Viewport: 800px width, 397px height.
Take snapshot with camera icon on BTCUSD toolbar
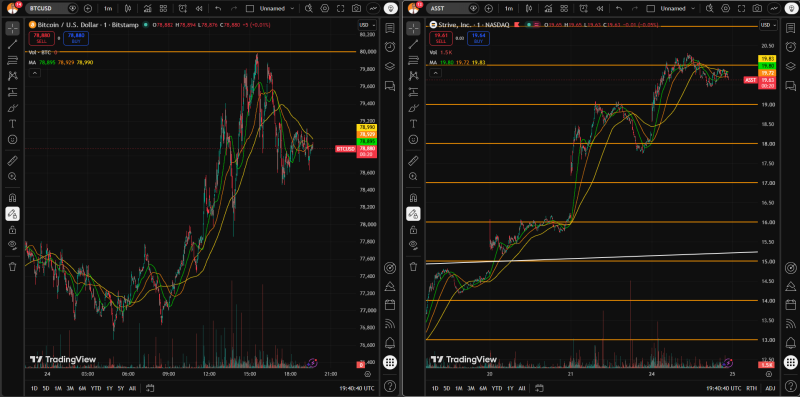coord(357,9)
